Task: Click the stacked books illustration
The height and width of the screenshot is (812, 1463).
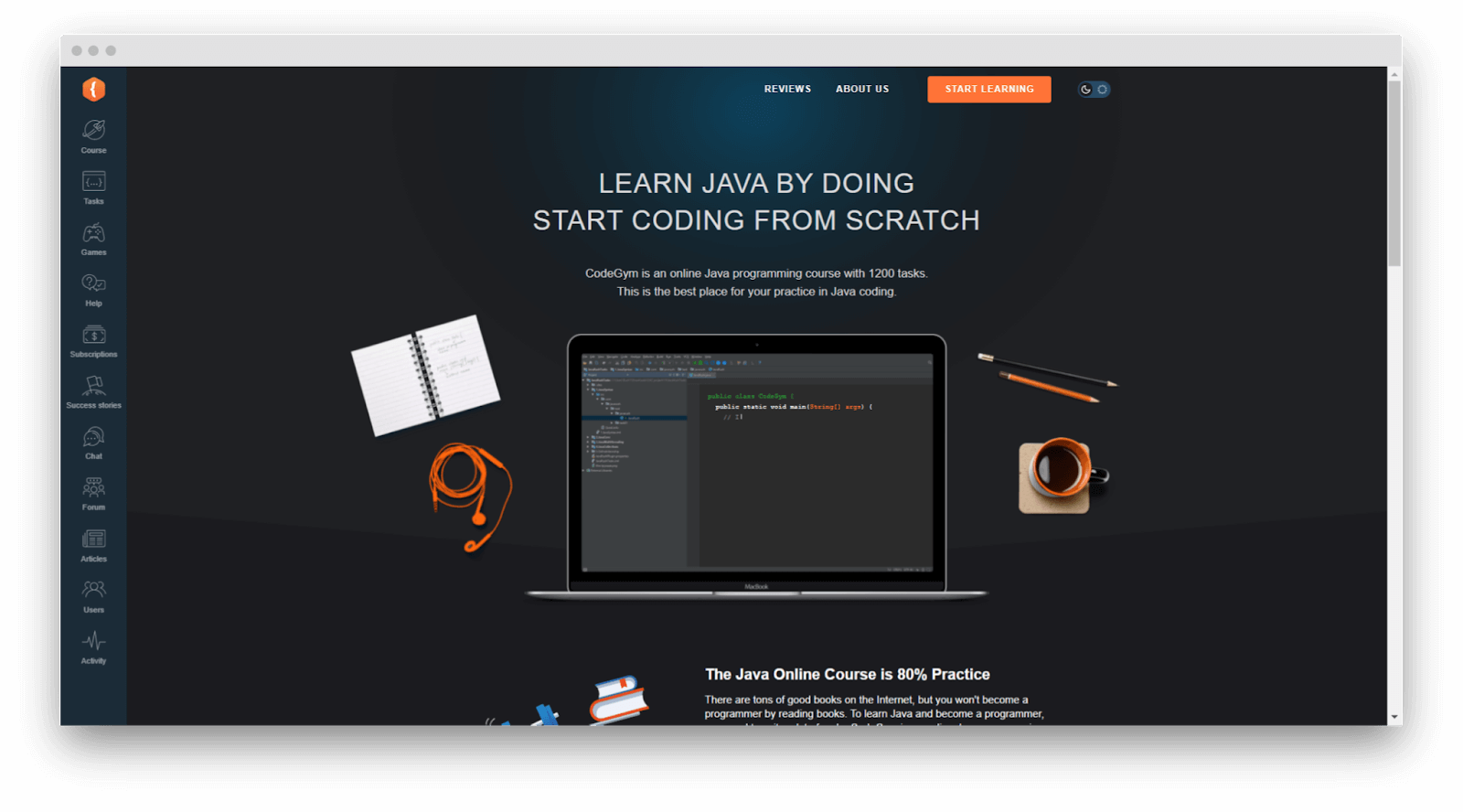Action: click(x=619, y=700)
